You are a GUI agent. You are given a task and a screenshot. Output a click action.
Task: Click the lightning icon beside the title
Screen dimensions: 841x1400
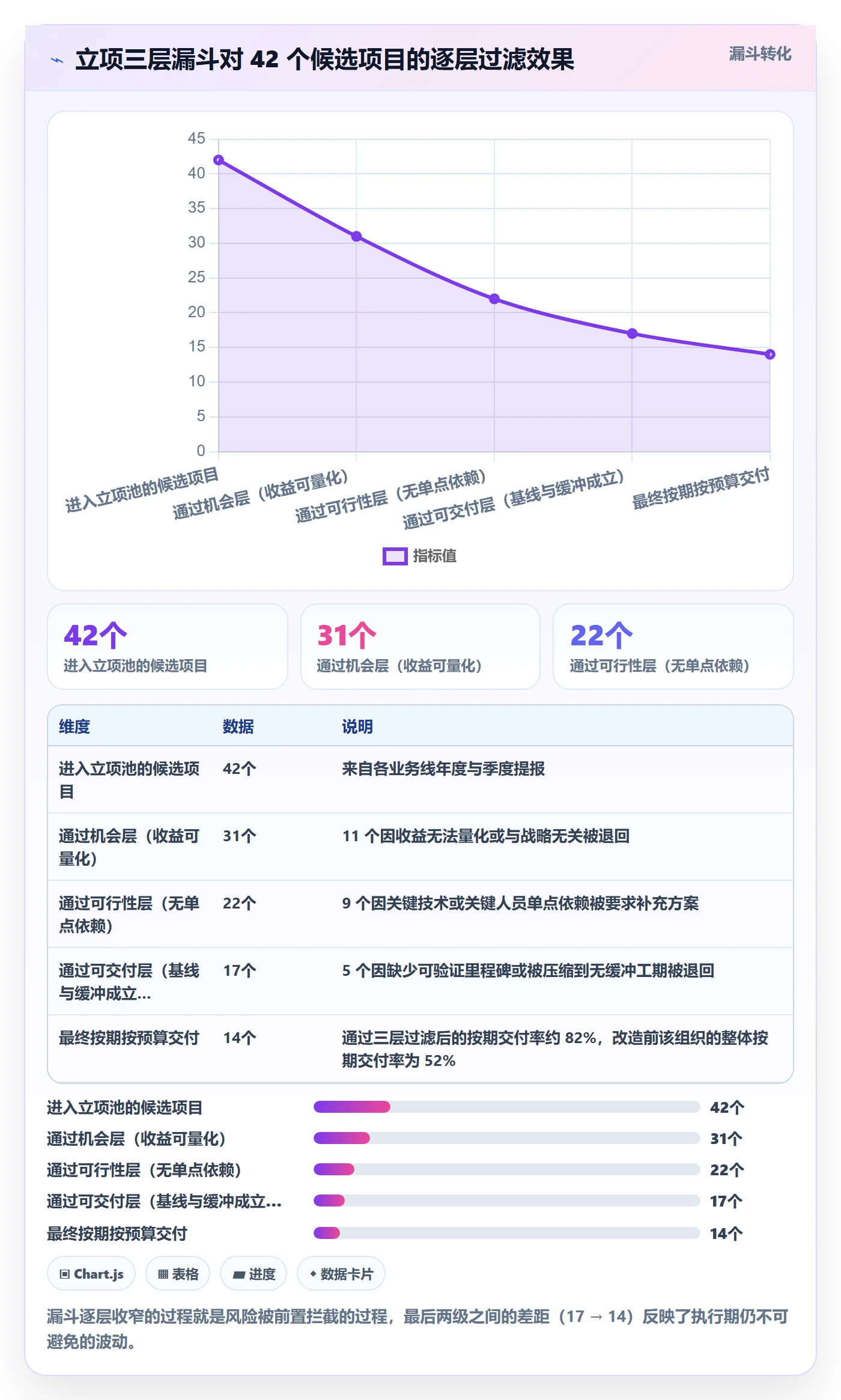[56, 60]
